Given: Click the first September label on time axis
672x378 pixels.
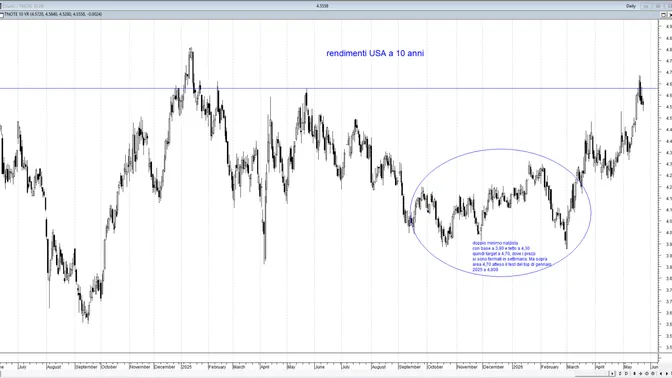Looking at the screenshot, I should point(86,367).
